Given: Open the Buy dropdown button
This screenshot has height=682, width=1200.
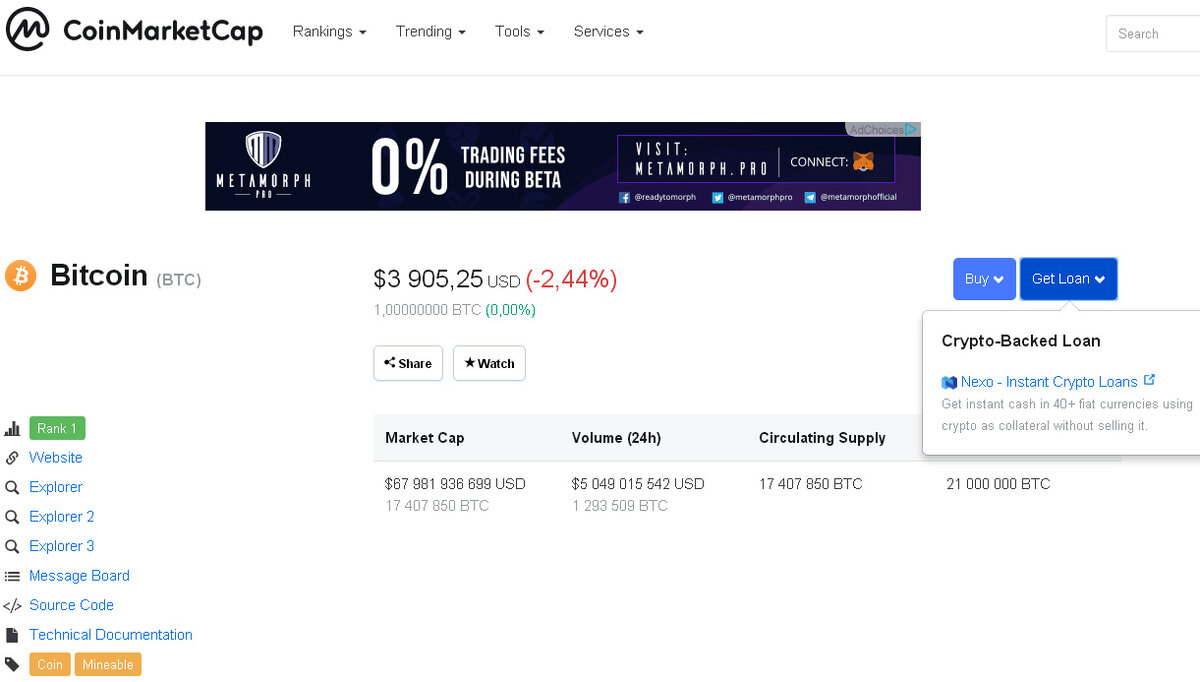Looking at the screenshot, I should click(x=984, y=279).
